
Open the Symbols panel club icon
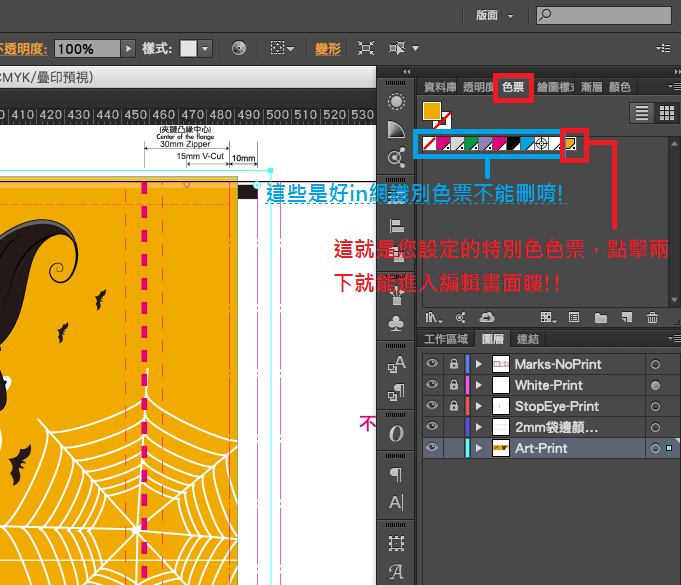pos(396,323)
